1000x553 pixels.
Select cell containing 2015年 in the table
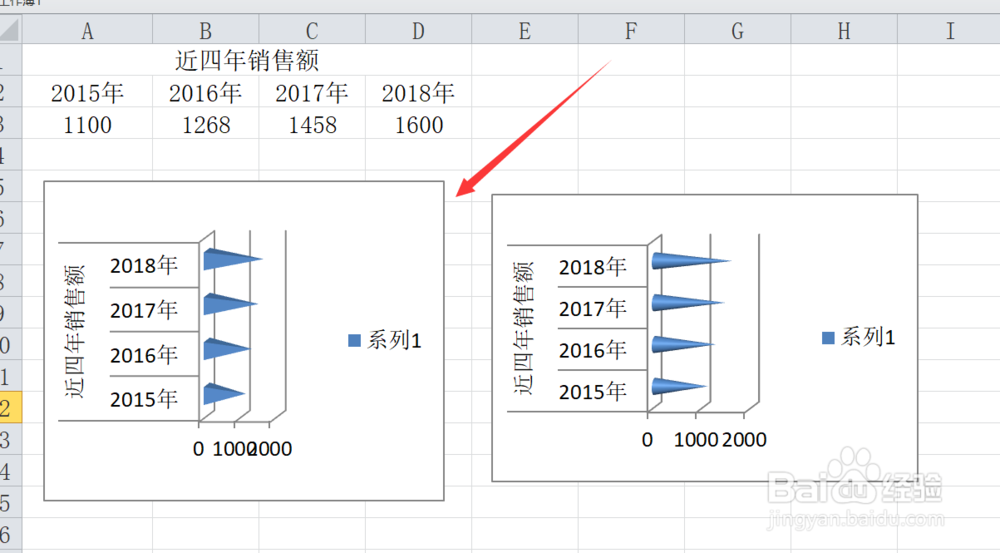pos(87,92)
